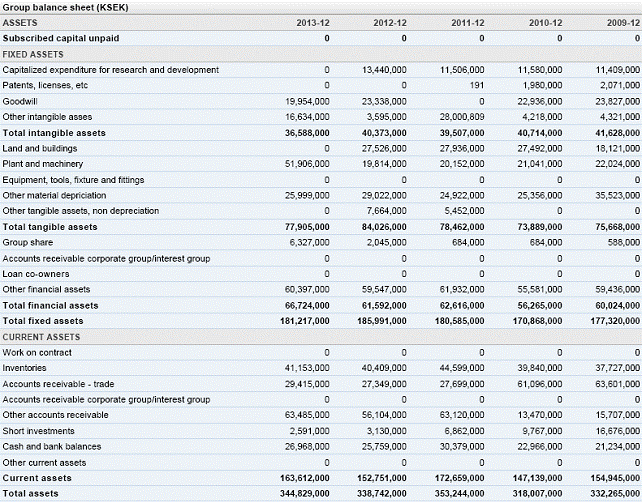Viewport: 642px width, 503px height.
Task: Select the CURRENT ASSETS section header
Action: coord(40,337)
